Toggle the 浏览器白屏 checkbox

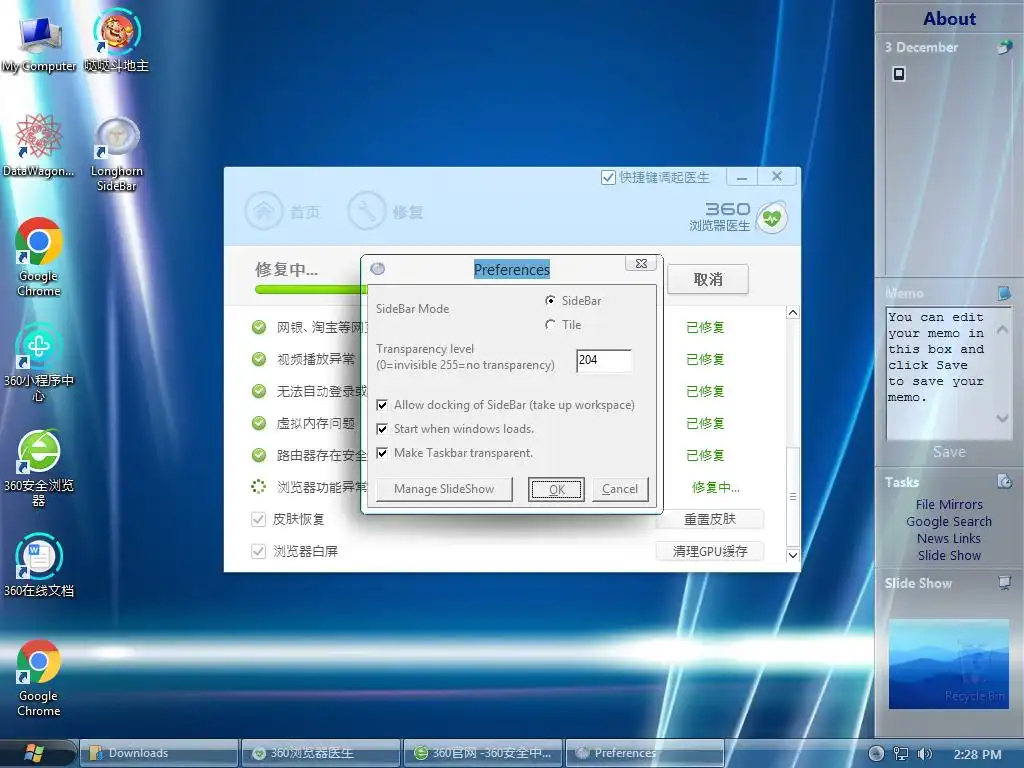258,551
